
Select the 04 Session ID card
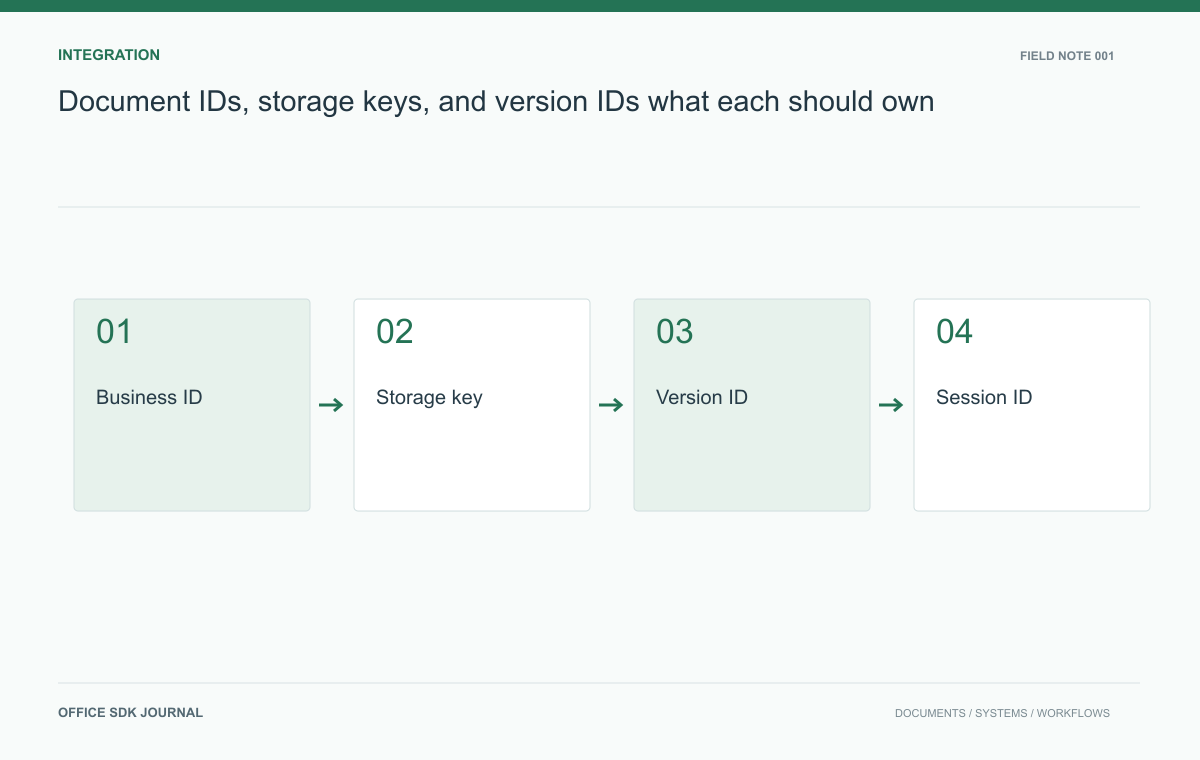(1032, 405)
